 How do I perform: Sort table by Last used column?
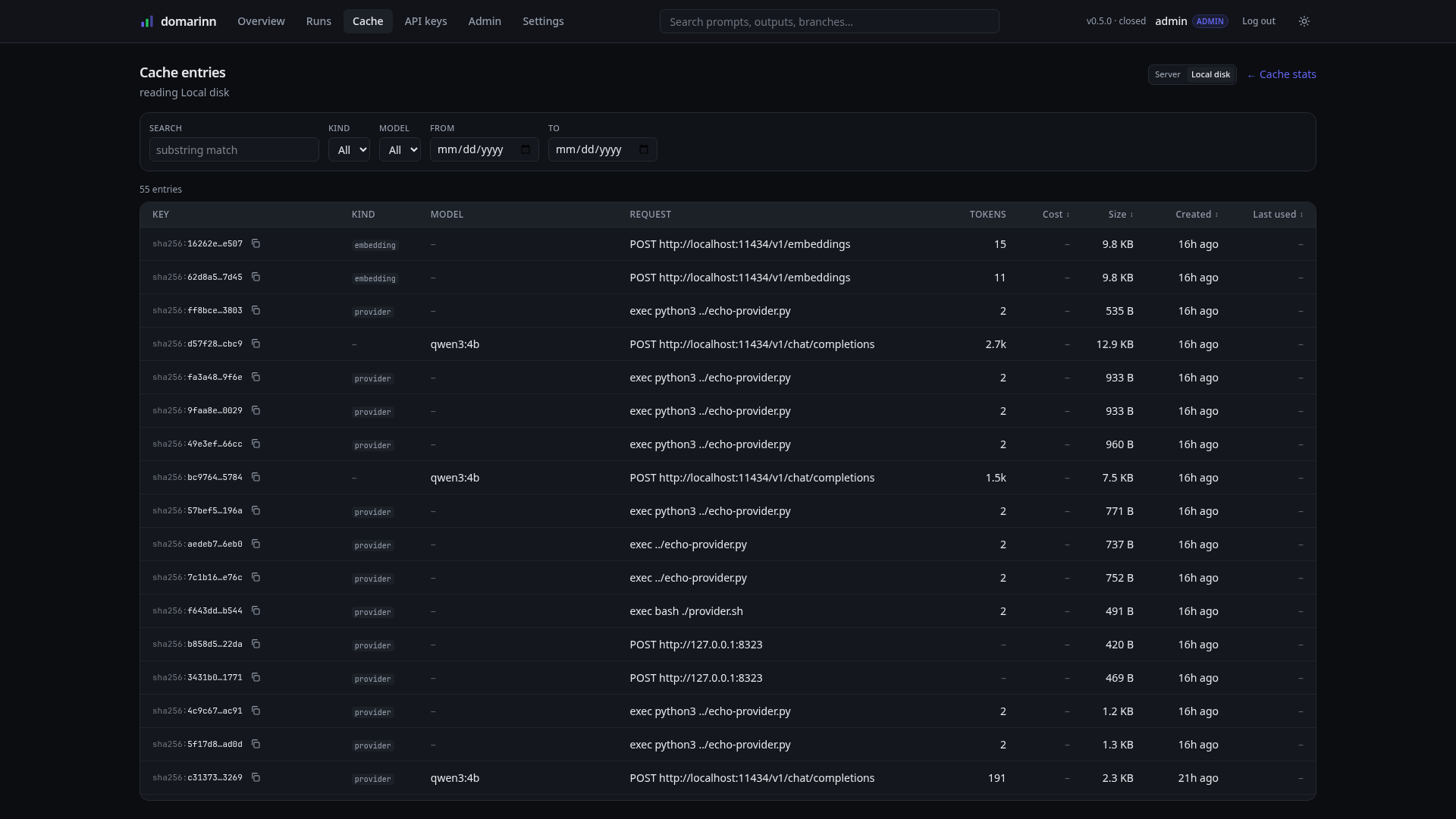click(x=1278, y=215)
